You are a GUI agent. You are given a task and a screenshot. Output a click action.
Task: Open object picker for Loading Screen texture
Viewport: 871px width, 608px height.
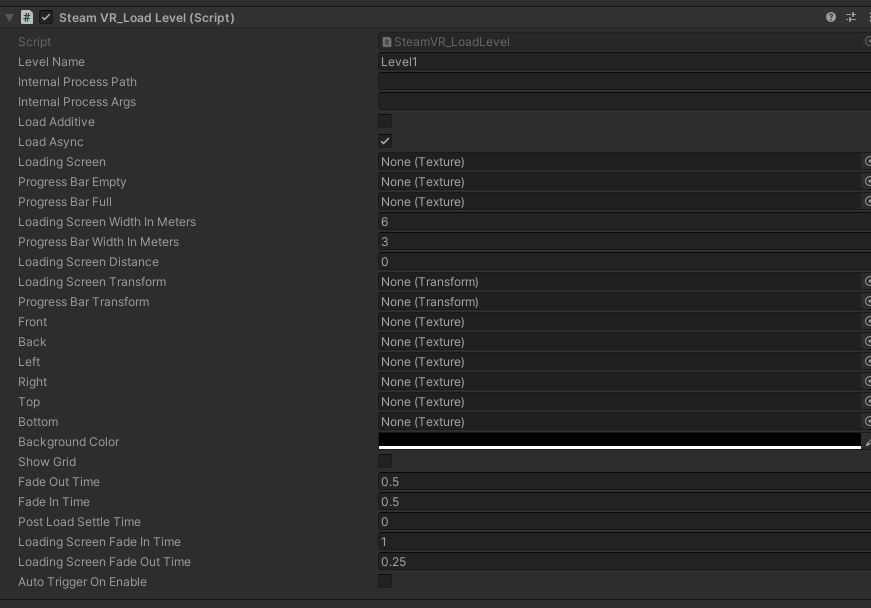point(866,161)
